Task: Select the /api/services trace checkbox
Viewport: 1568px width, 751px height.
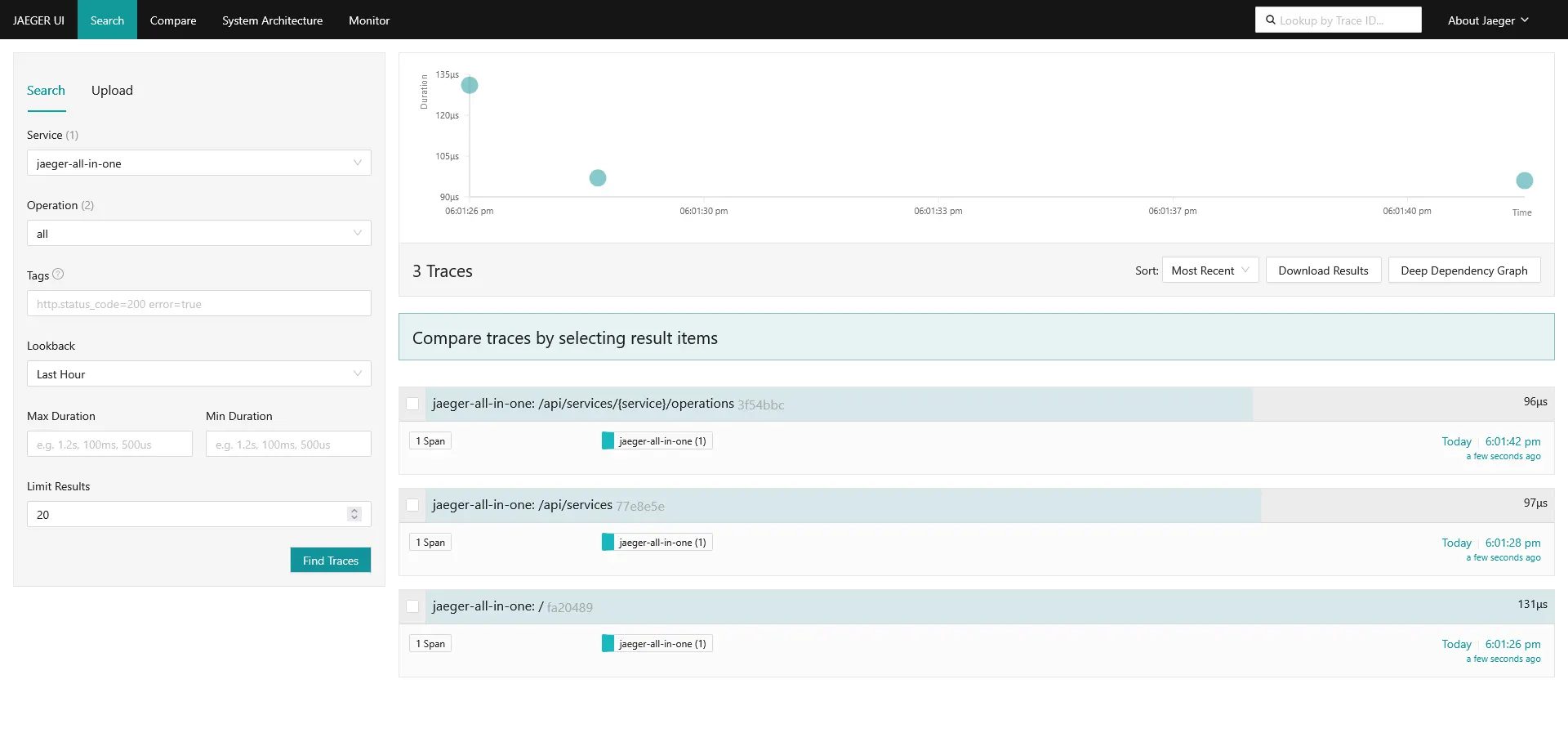Action: pyautogui.click(x=412, y=505)
